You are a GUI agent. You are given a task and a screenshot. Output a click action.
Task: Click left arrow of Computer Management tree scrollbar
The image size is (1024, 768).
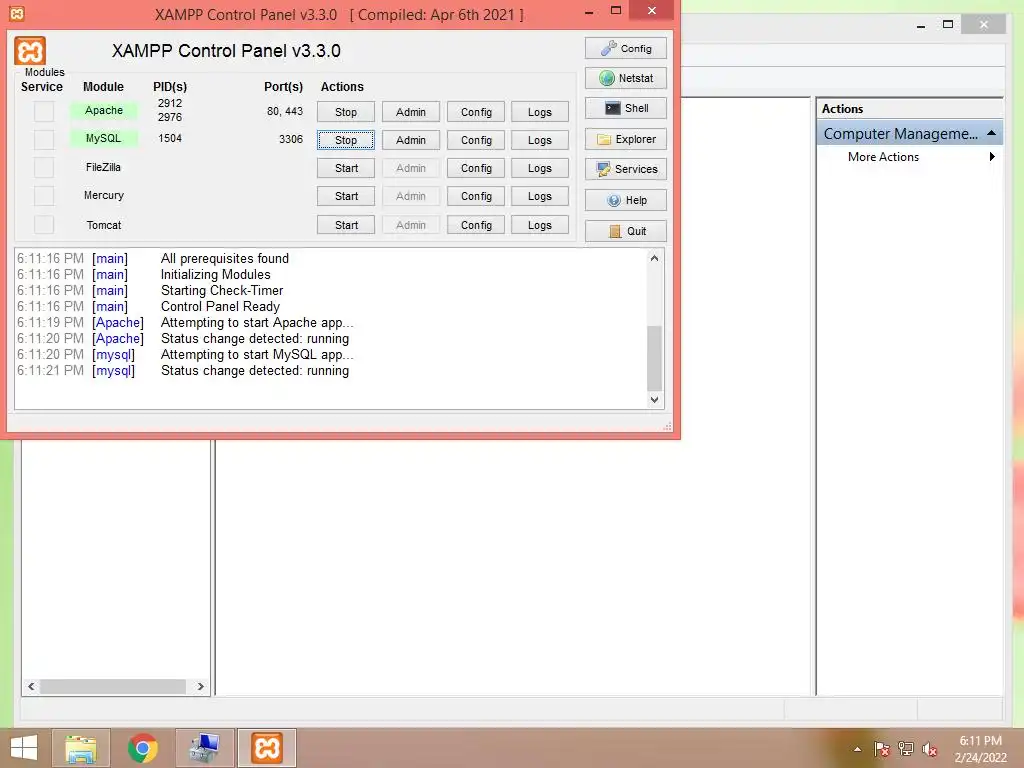(31, 686)
